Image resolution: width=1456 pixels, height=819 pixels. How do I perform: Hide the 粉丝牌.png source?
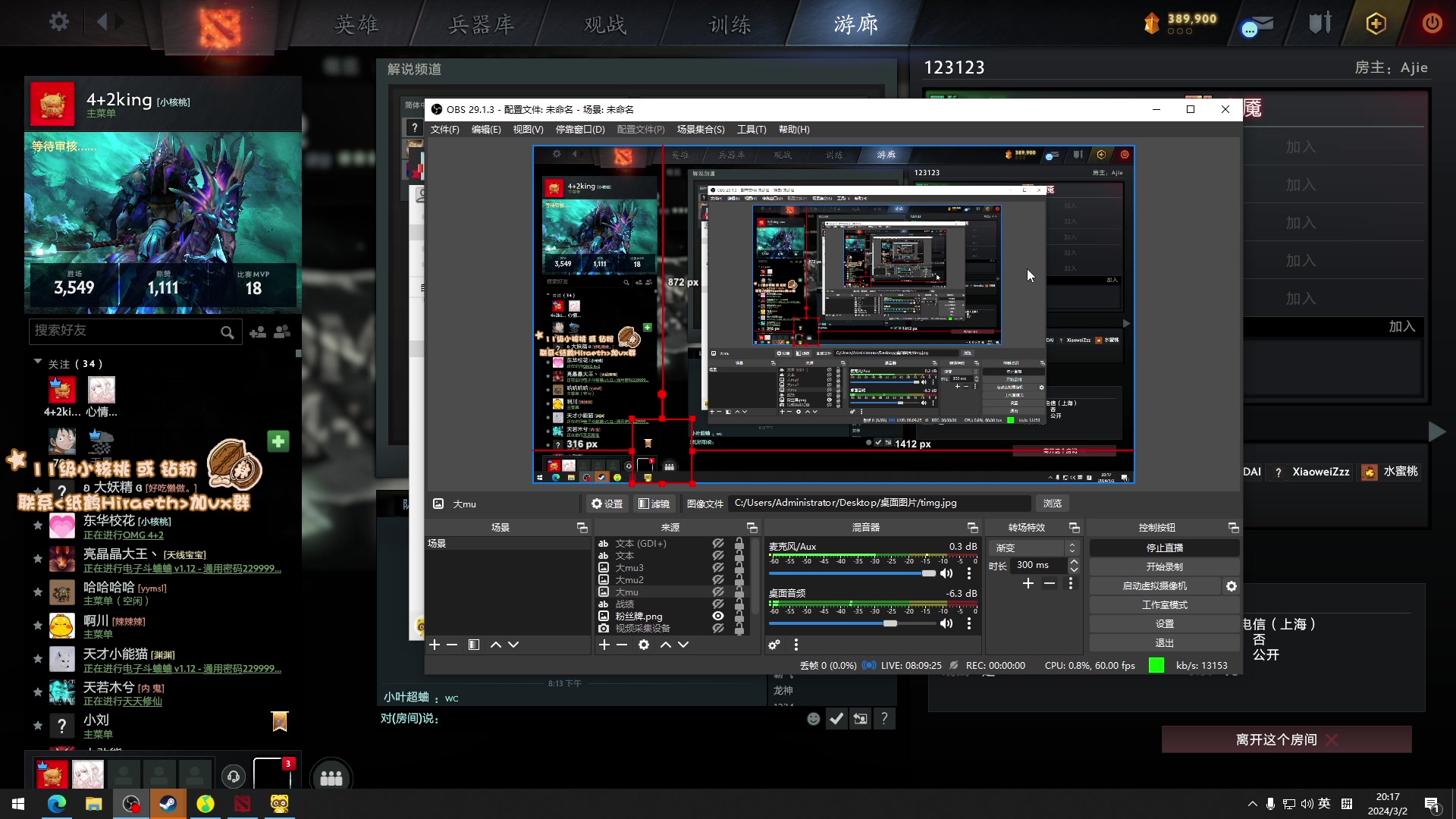click(717, 617)
